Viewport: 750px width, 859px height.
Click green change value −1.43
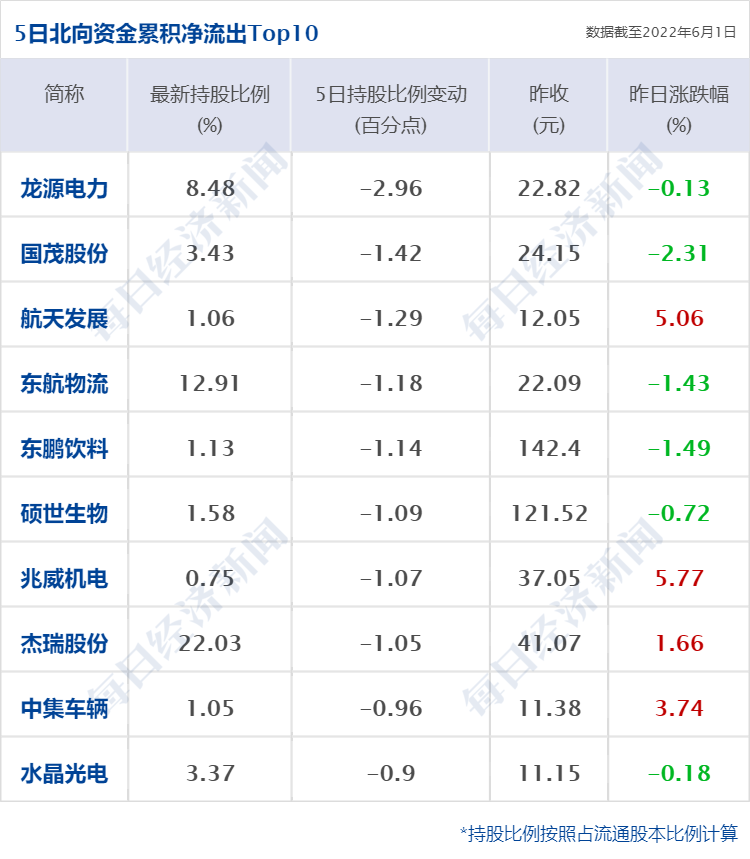(x=679, y=383)
